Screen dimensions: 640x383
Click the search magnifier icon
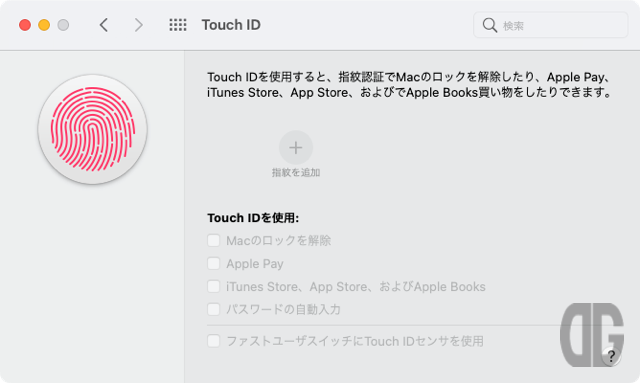489,25
